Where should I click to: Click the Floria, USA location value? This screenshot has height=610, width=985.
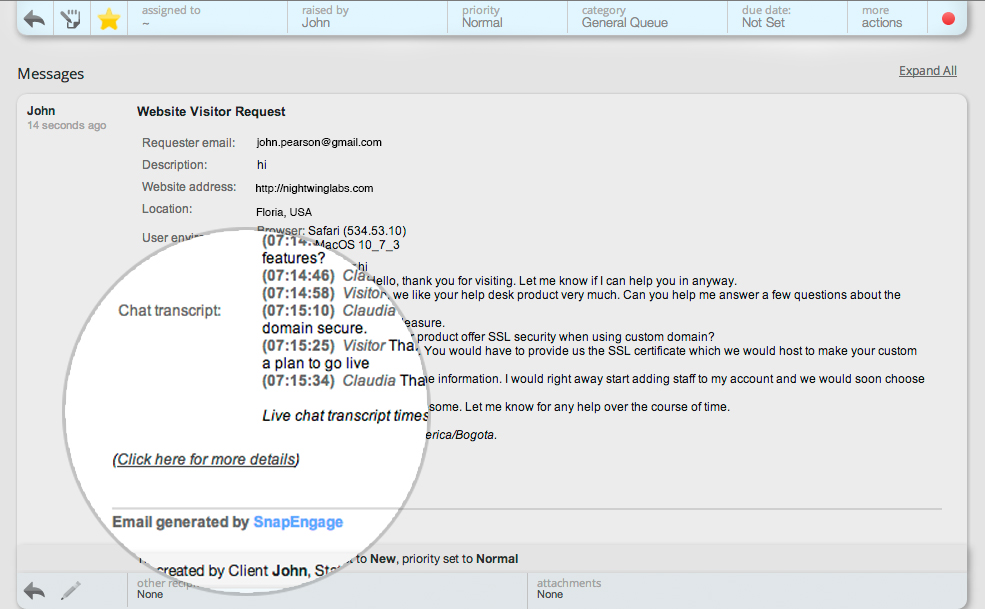pyautogui.click(x=284, y=212)
